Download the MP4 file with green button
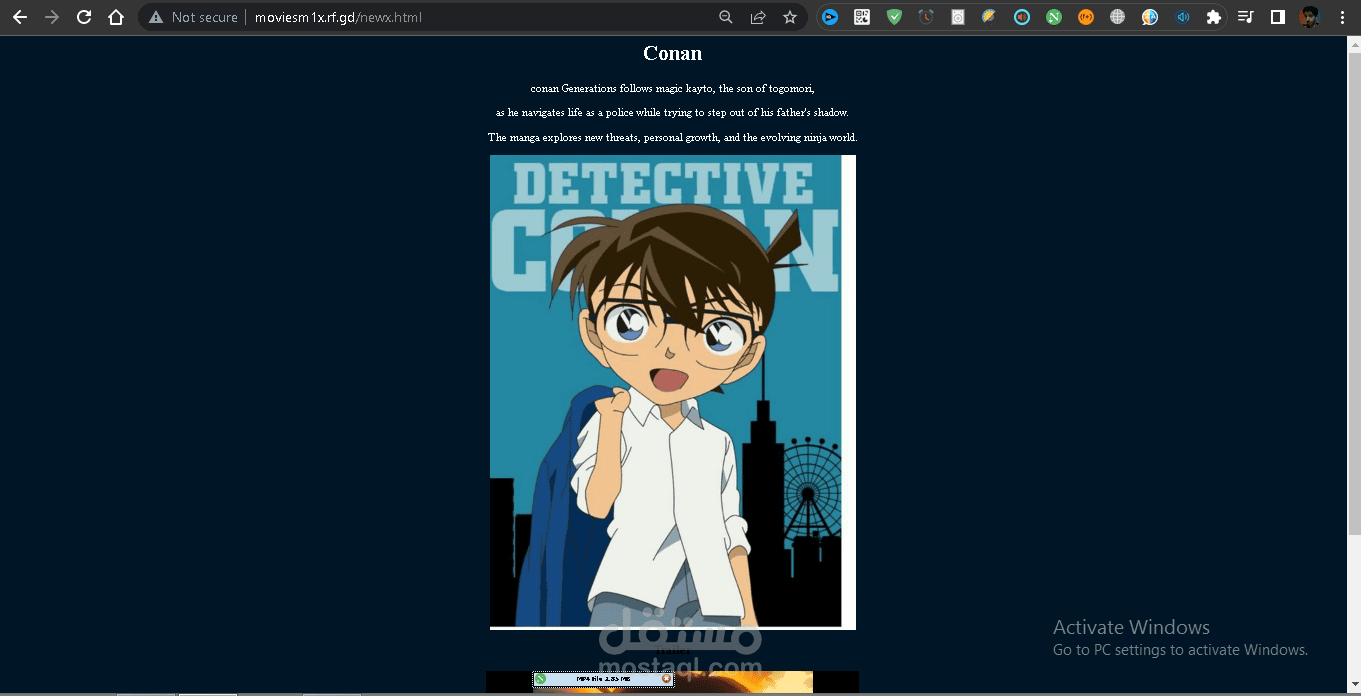 click(541, 679)
